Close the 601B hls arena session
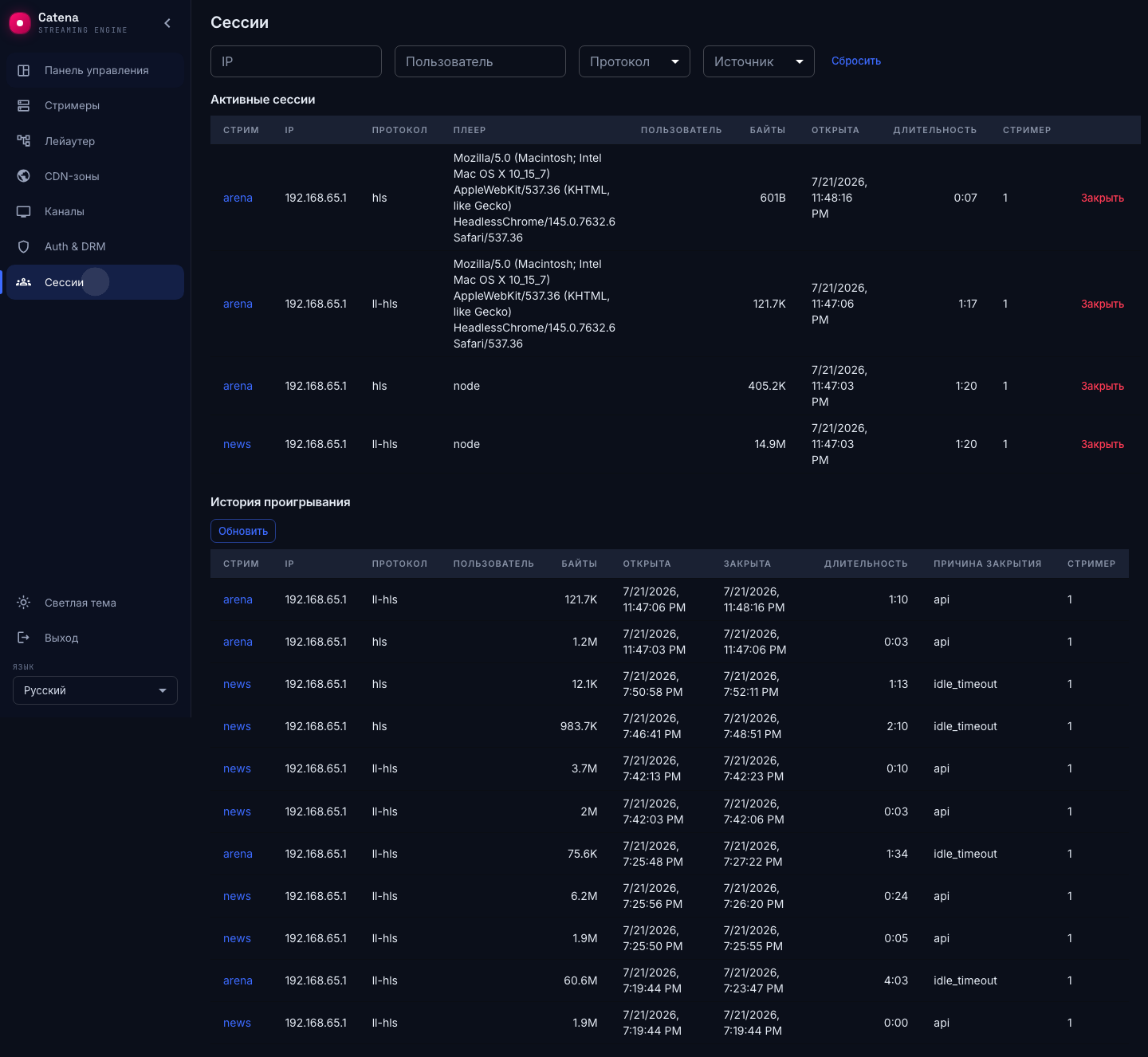Screen dimensions: 1148x1057 click(x=1103, y=198)
